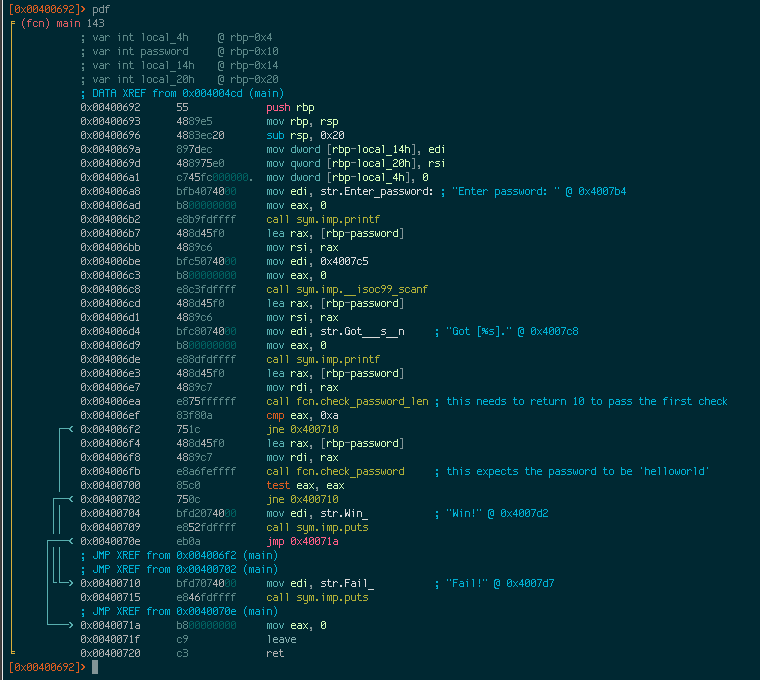This screenshot has height=680, width=760.
Task: Click the 'jmp 0x40071a' instruction
Action: coord(302,542)
